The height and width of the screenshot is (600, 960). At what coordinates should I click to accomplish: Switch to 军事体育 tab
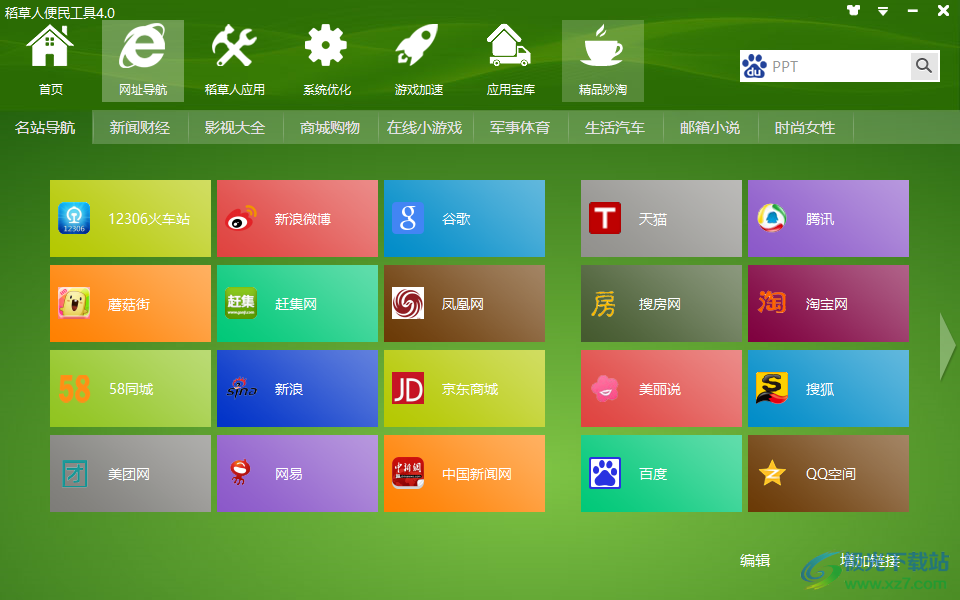point(520,127)
